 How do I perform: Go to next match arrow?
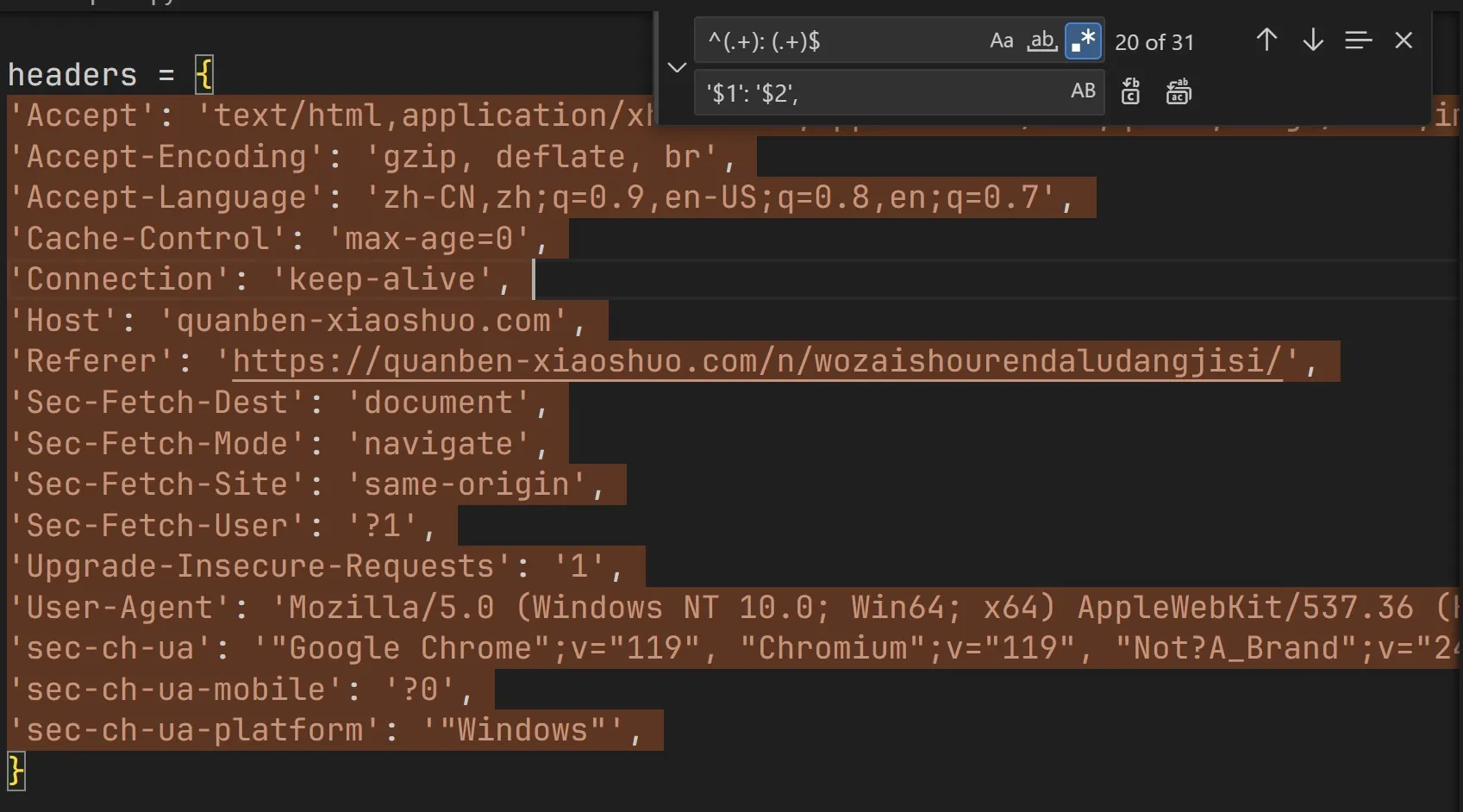click(x=1313, y=40)
